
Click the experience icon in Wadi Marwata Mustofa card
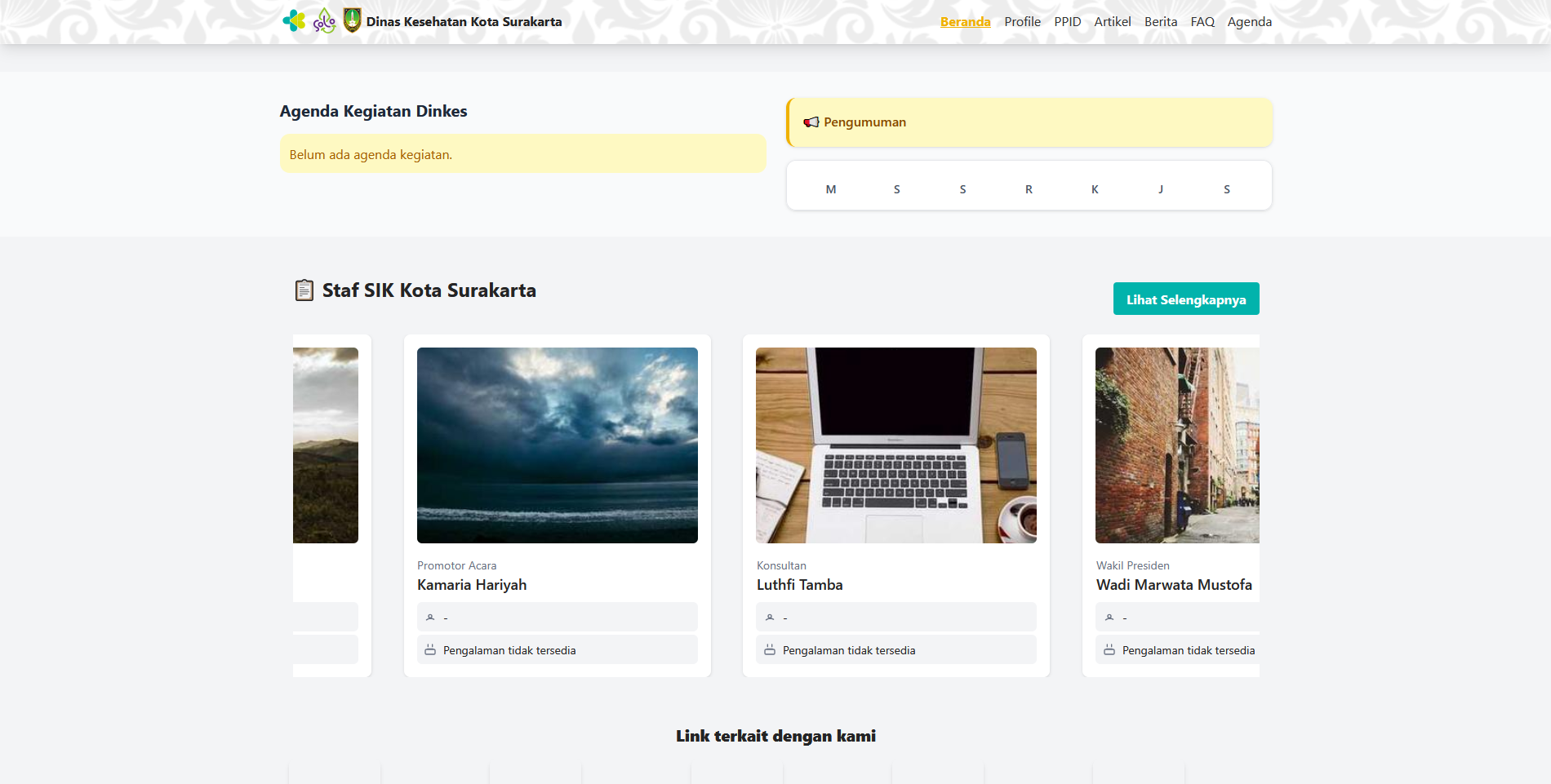coord(1109,650)
